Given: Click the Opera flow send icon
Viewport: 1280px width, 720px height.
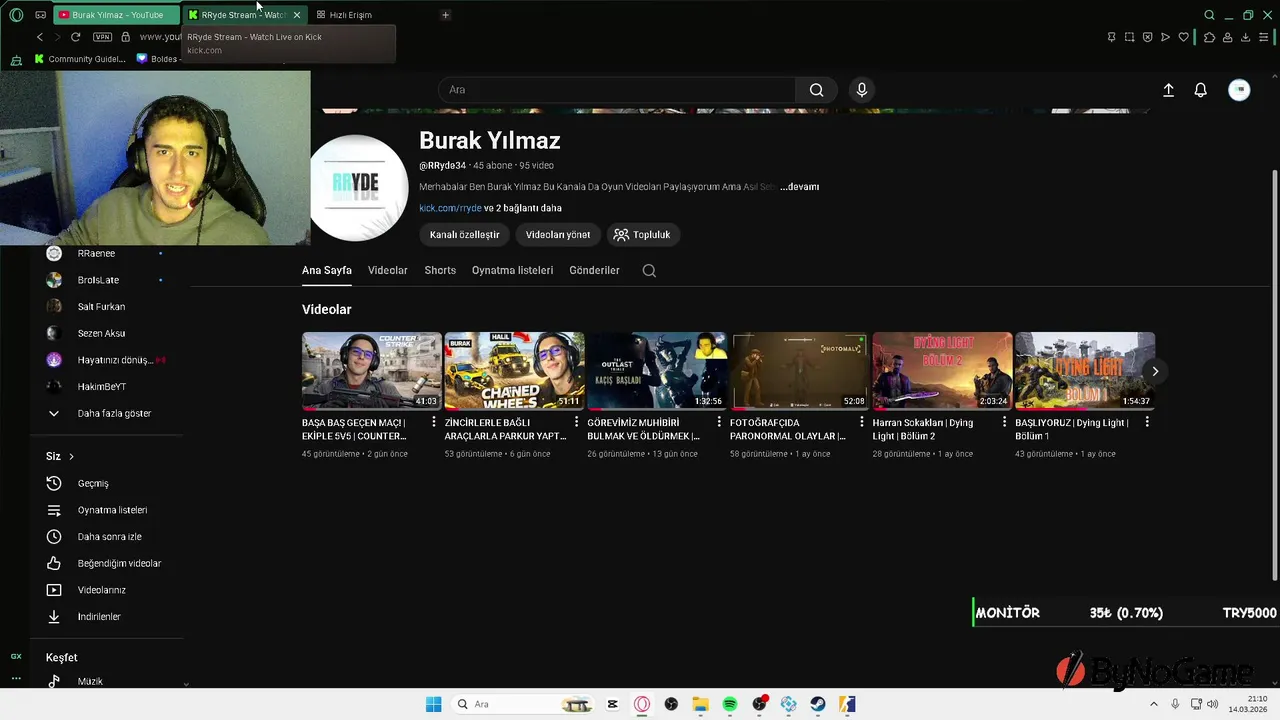Looking at the screenshot, I should (x=1165, y=37).
